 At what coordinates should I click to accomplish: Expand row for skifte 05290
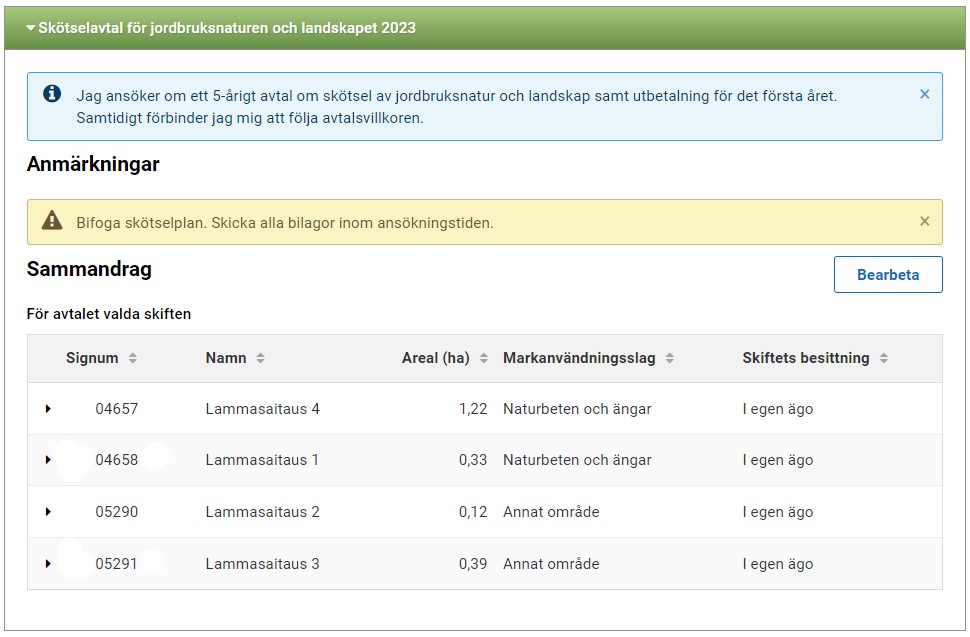click(48, 512)
